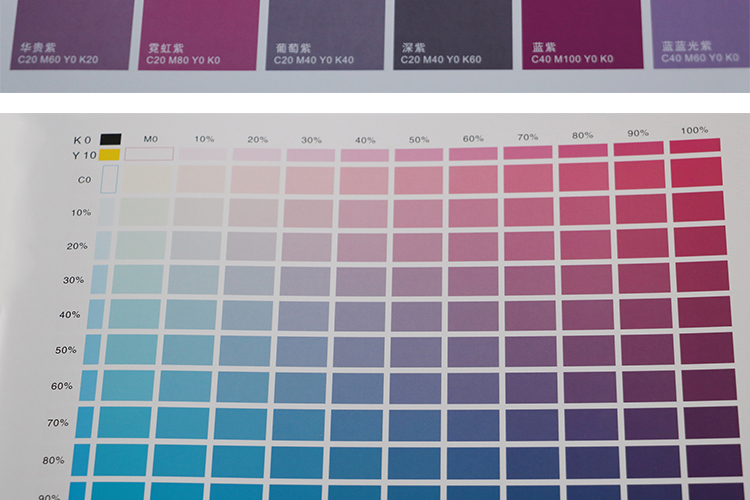The image size is (750, 500).
Task: Click the cyan row label '20%'
Action: pyautogui.click(x=77, y=246)
